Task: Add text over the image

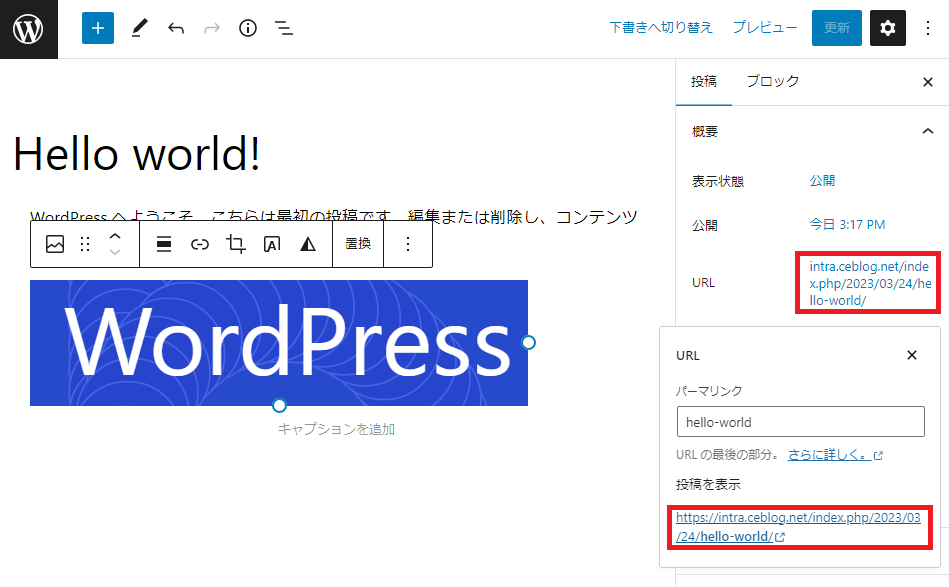Action: pyautogui.click(x=272, y=244)
